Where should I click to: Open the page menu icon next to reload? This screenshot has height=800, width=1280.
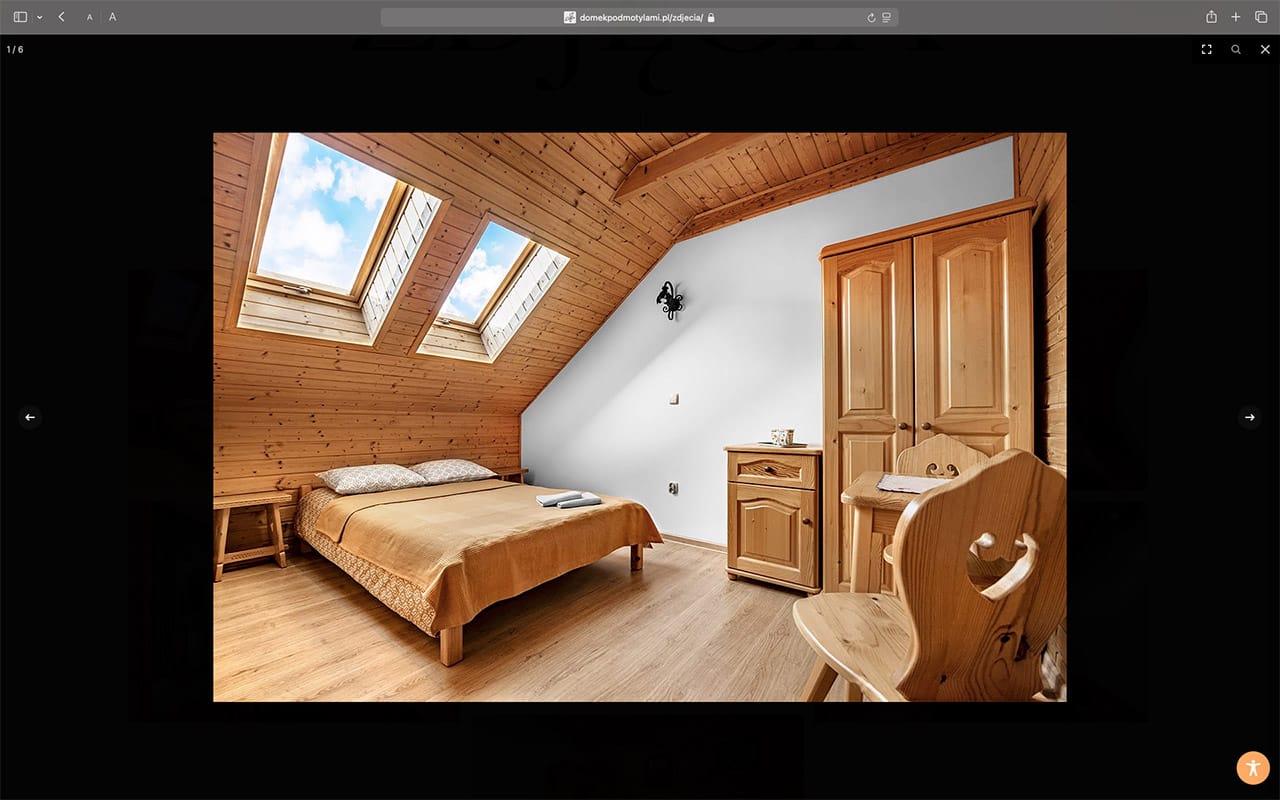tap(886, 17)
